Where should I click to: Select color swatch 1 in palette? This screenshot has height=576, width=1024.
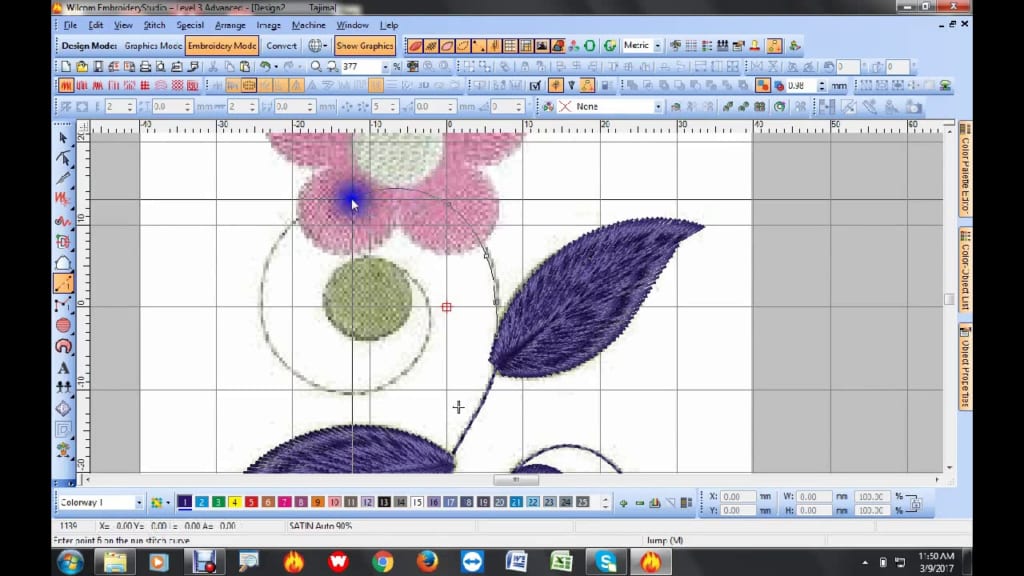185,502
